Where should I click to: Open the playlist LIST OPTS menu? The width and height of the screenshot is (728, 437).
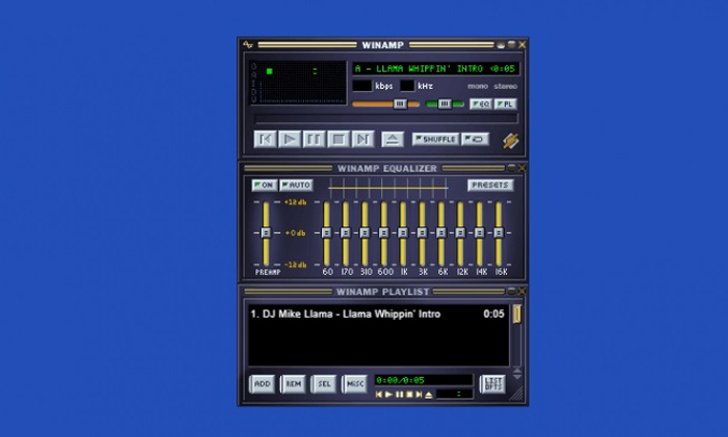tap(493, 384)
